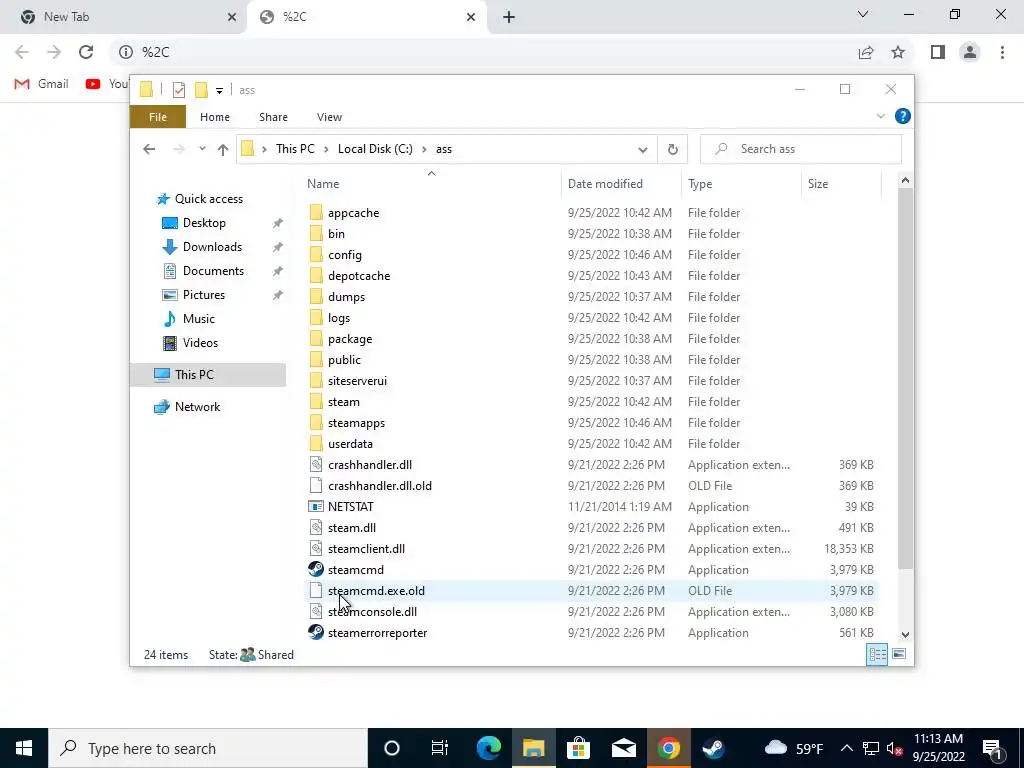Select the steamerrorreporter Steam icon

pyautogui.click(x=316, y=632)
